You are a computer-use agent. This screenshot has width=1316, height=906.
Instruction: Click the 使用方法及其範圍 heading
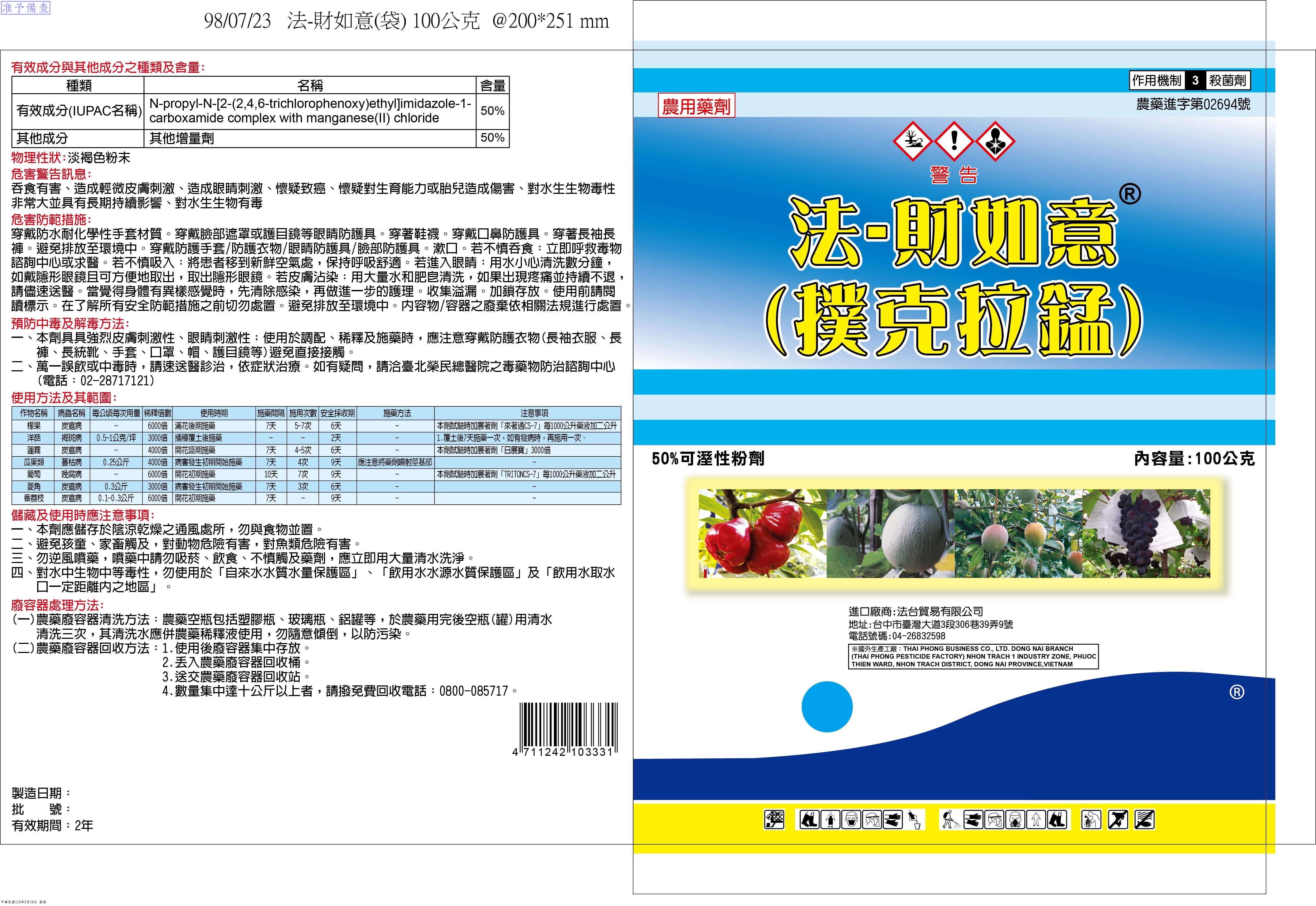pyautogui.click(x=64, y=398)
